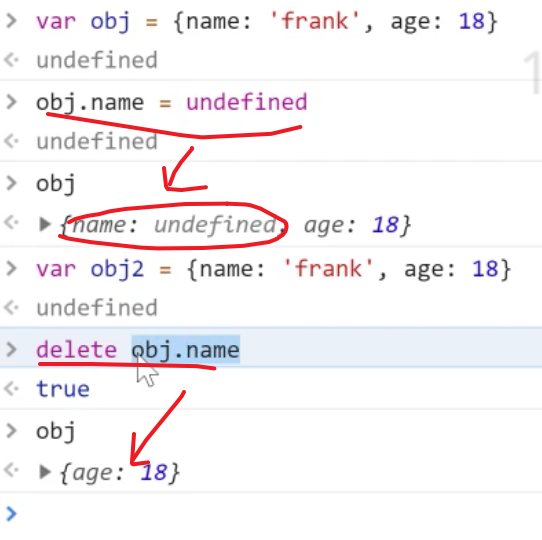Expand the {age: 18} object output
542x540 pixels.
[x=45, y=472]
